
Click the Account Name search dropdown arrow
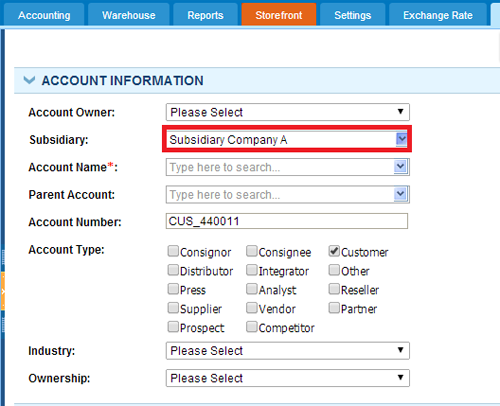click(x=400, y=166)
